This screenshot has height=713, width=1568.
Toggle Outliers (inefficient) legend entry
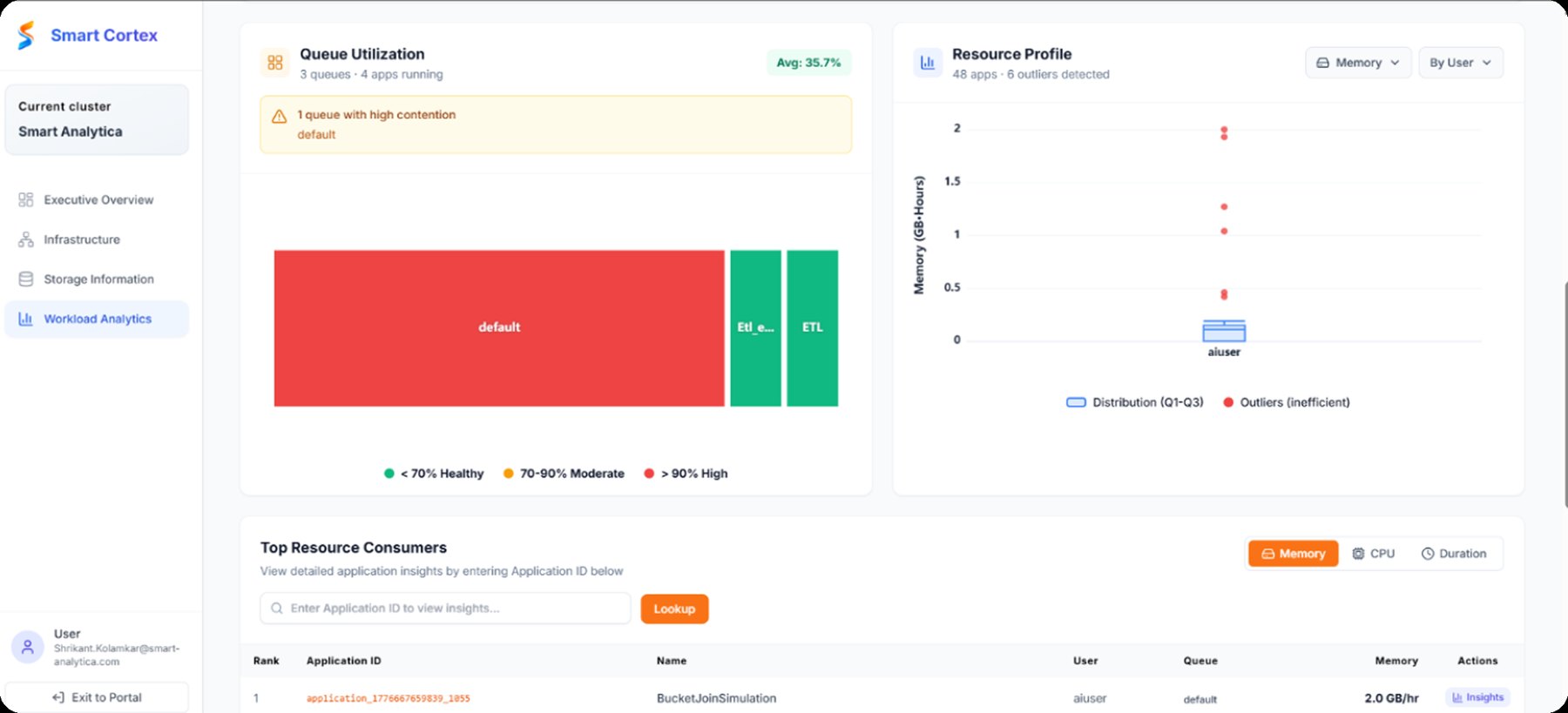pos(1287,402)
